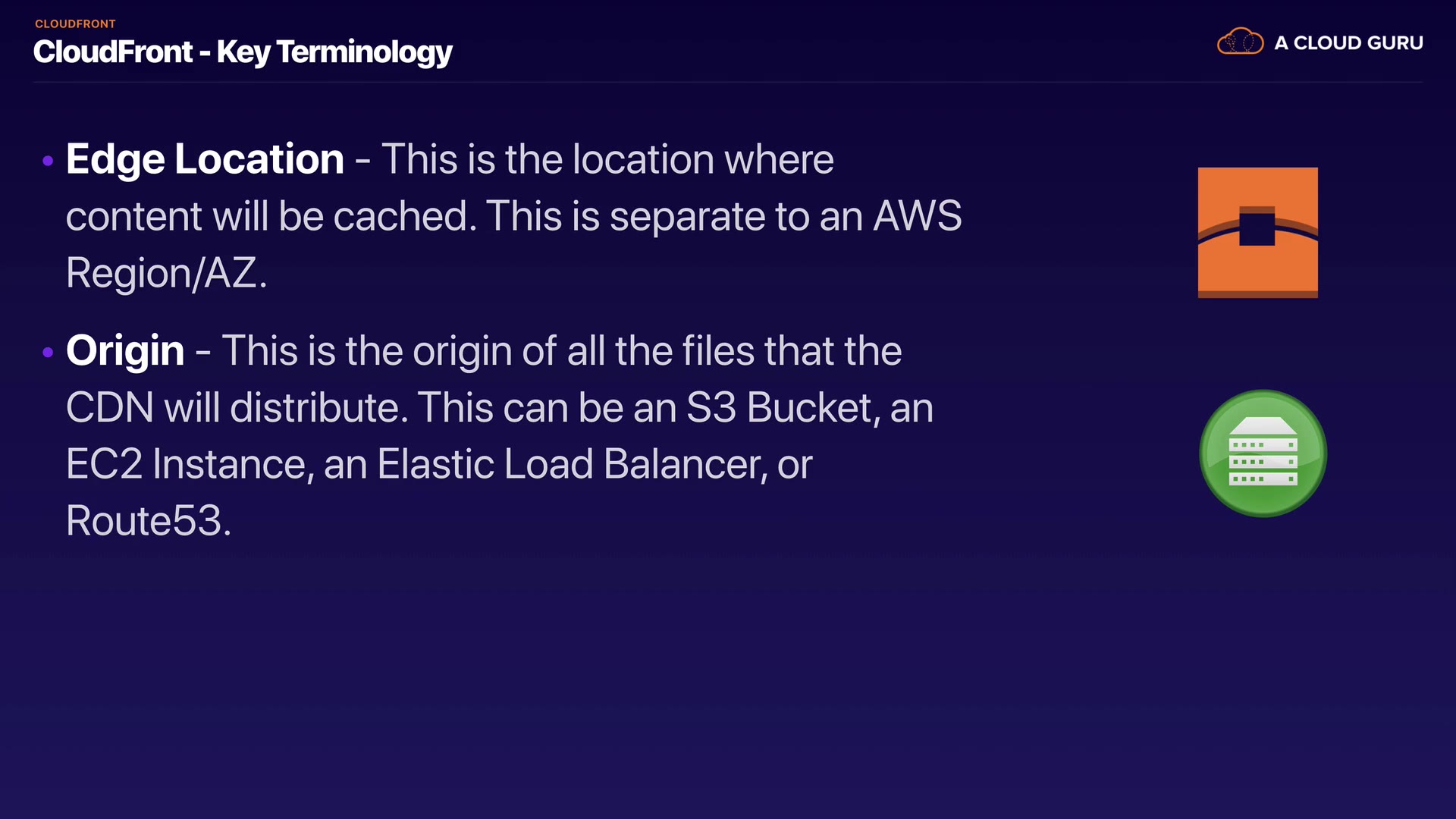Viewport: 1456px width, 819px height.
Task: Select the "CloudFront - Key Terminology" slide title
Action: 243,52
